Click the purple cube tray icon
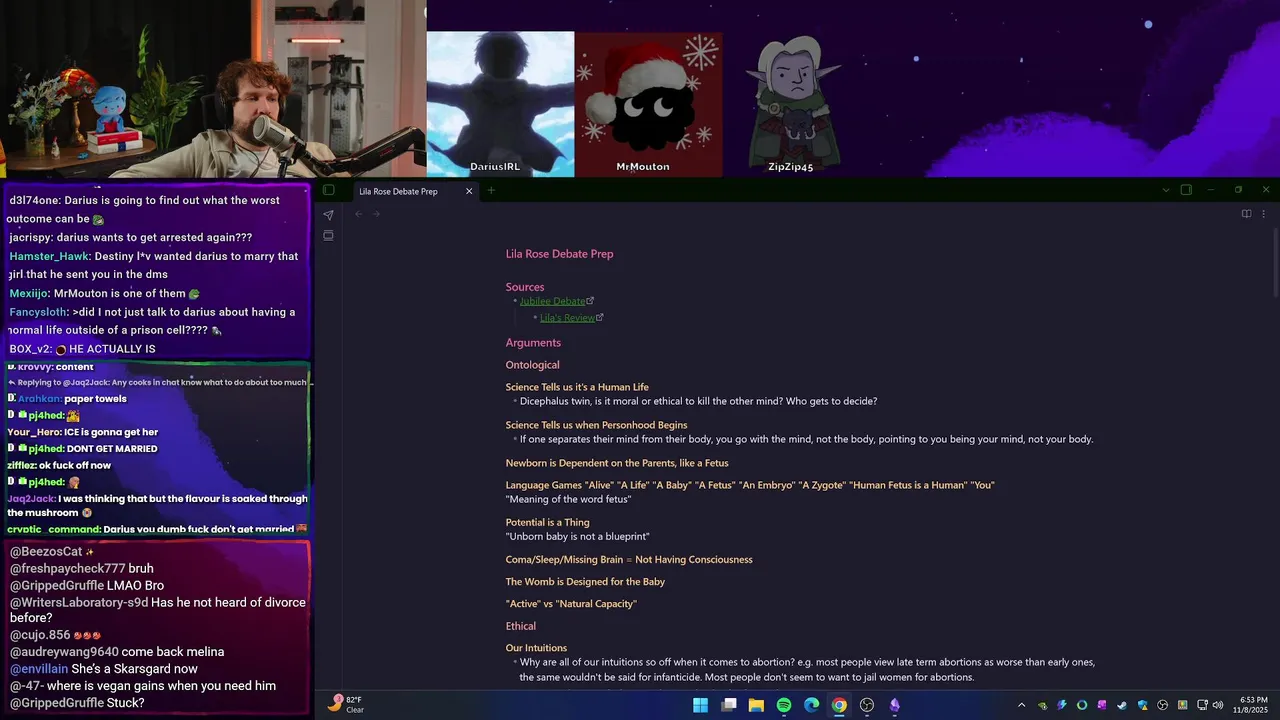 point(1101,705)
